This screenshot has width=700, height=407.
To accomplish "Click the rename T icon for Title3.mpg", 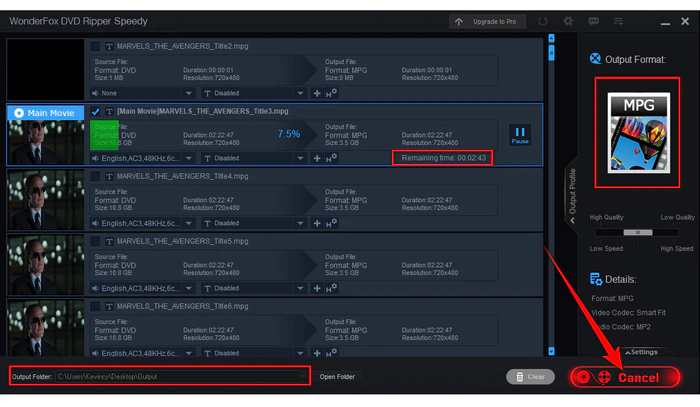I will point(109,111).
